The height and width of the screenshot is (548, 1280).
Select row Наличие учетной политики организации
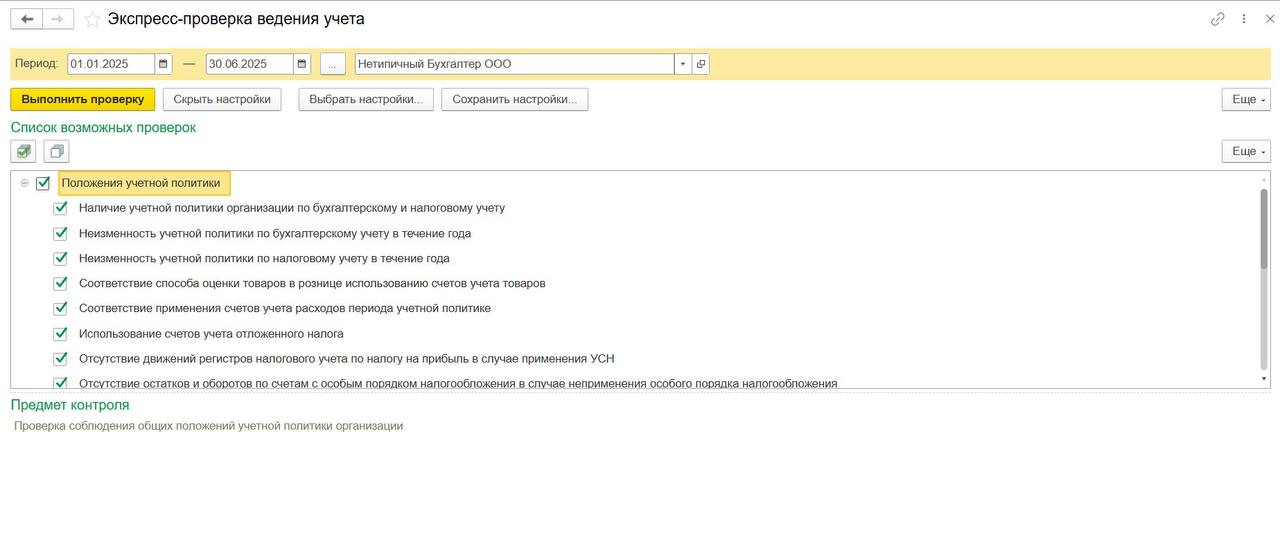coord(292,208)
